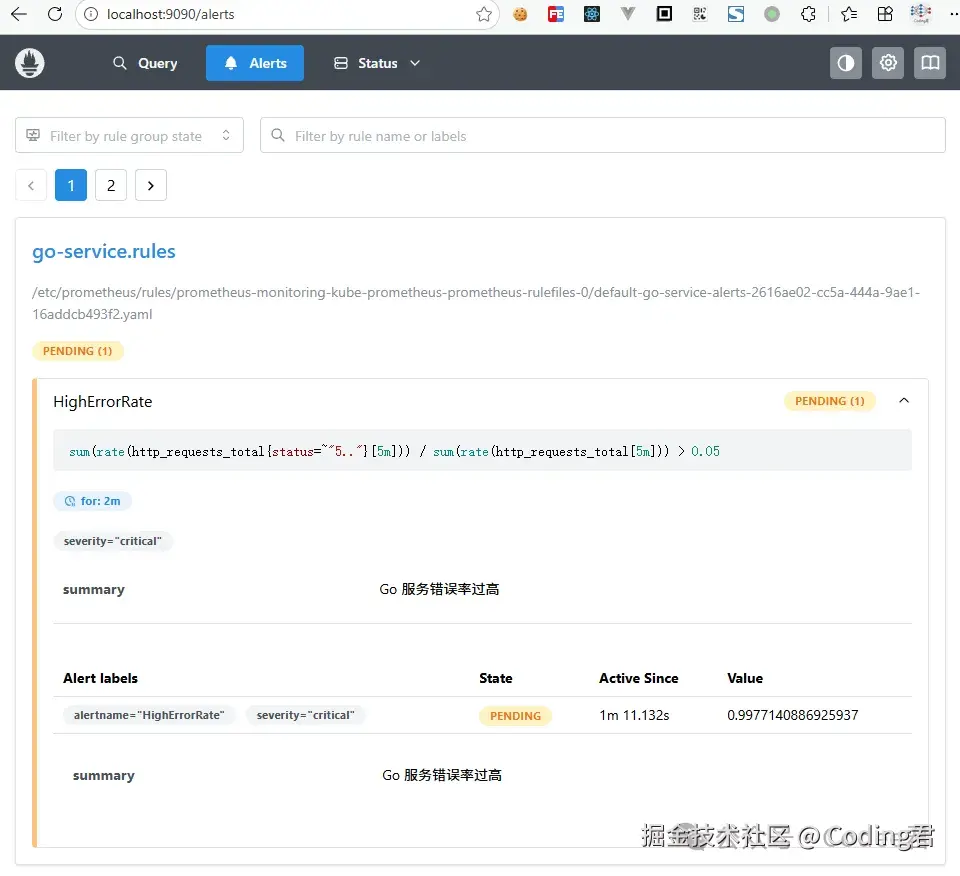
Task: Click the Vue devtools V extension icon
Action: tap(628, 14)
